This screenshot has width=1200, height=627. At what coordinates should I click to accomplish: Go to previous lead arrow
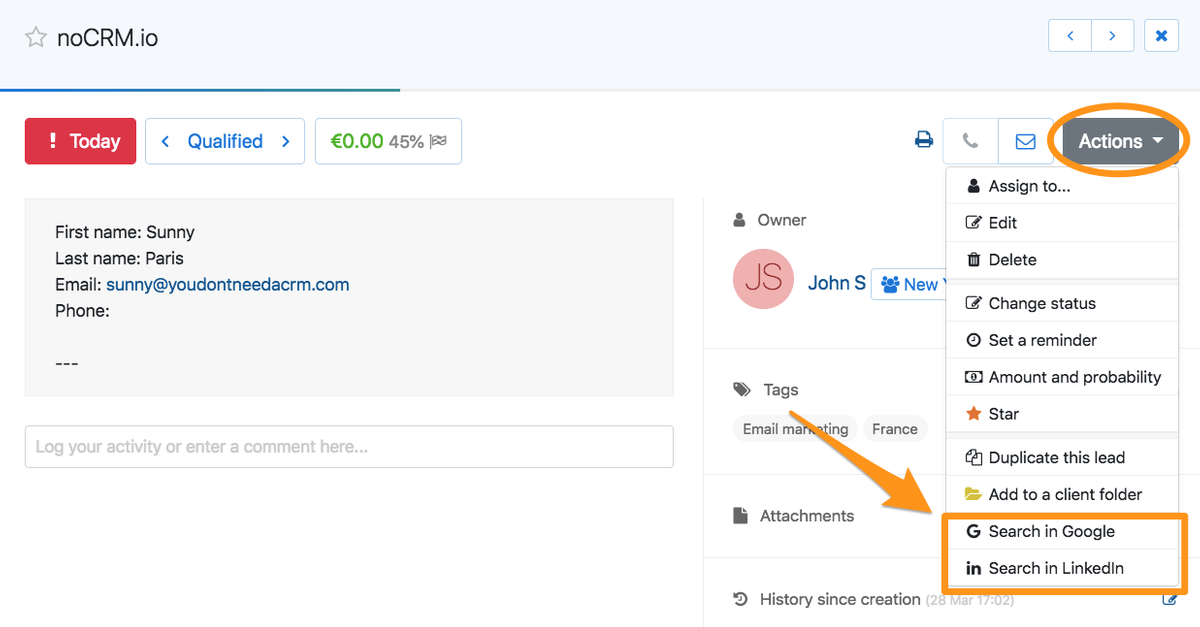(x=1070, y=36)
